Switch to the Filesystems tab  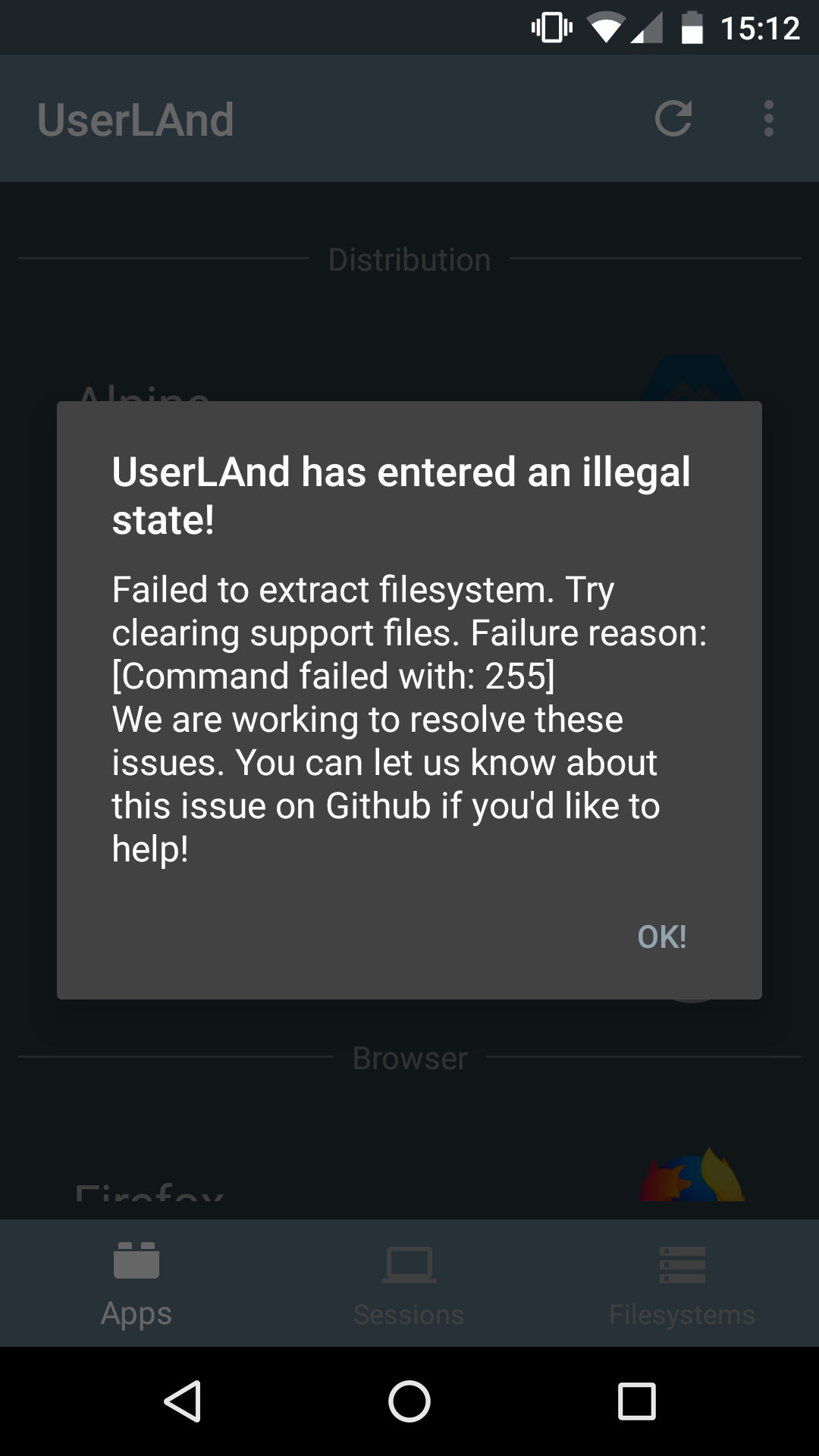(681, 1283)
